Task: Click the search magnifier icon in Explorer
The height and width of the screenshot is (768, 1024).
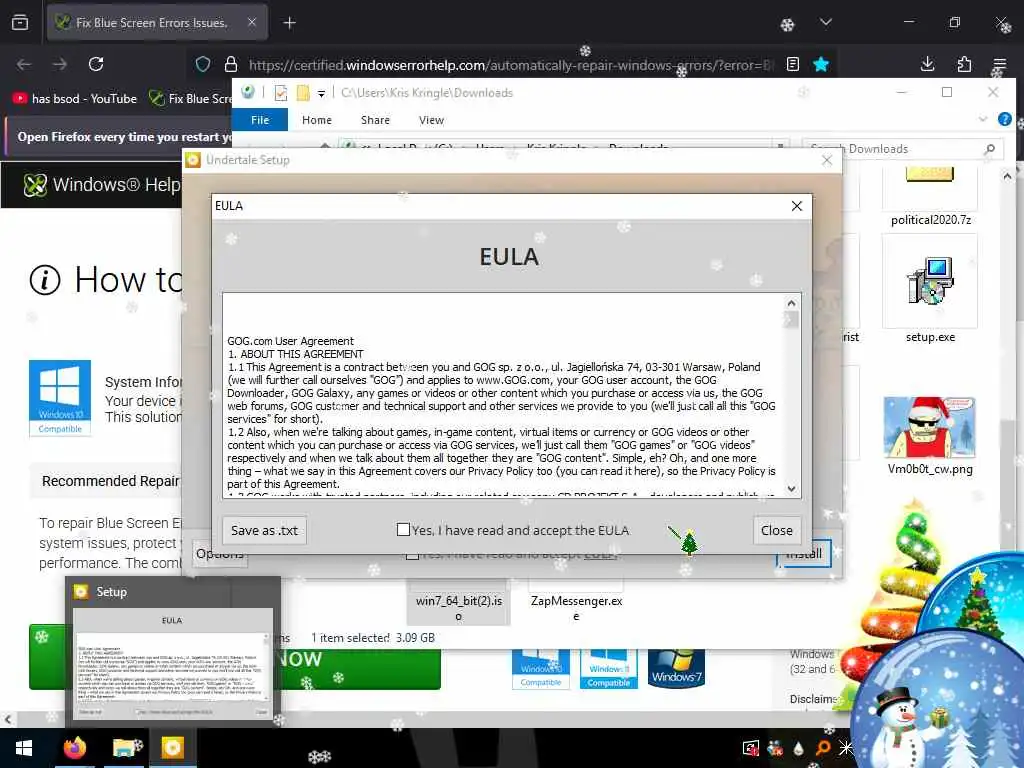Action: point(990,149)
